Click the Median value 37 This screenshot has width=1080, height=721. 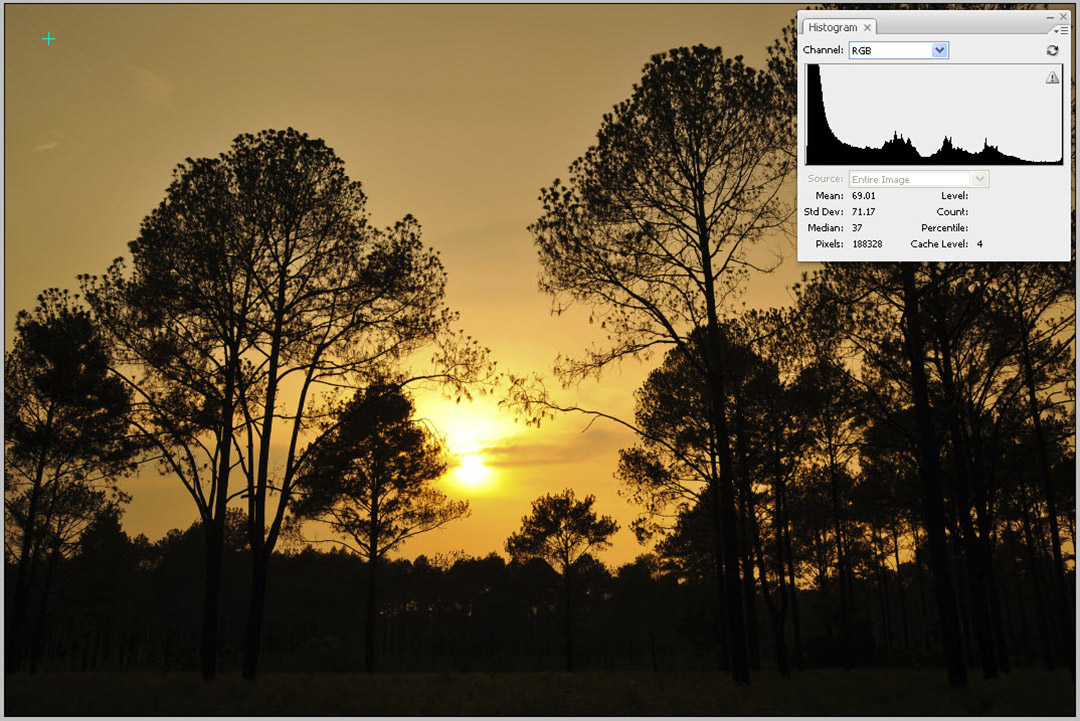point(857,228)
